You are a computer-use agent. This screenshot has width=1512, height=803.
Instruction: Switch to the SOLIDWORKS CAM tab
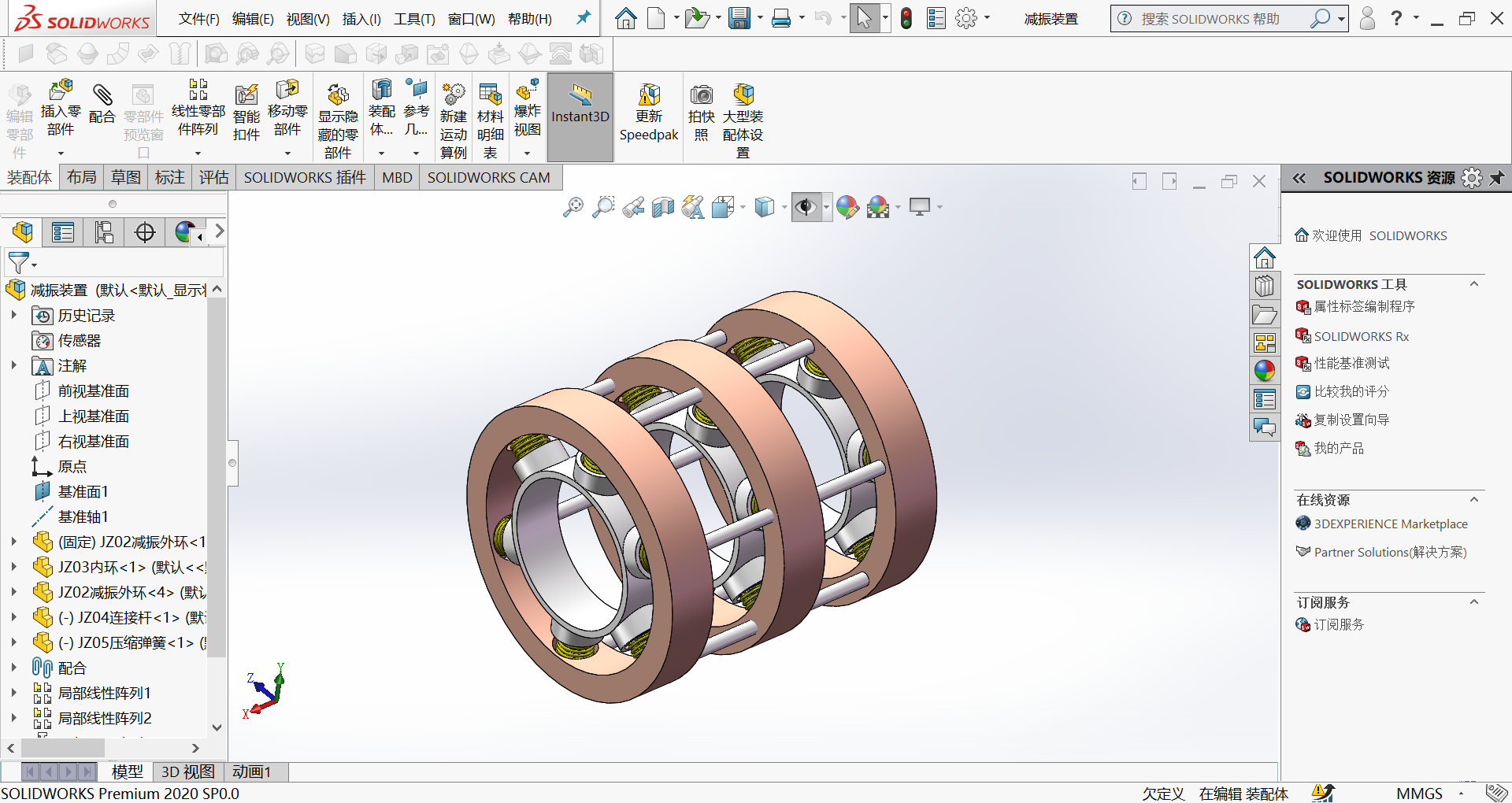pos(489,178)
